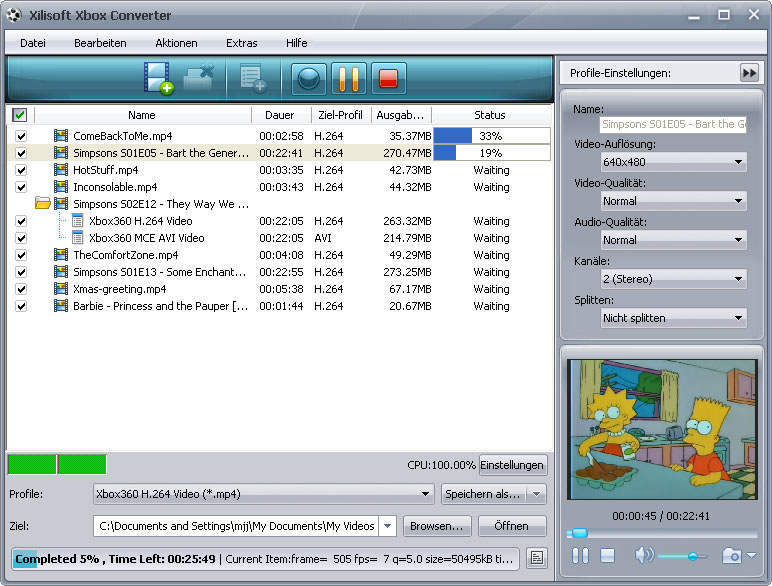This screenshot has width=772, height=586.
Task: Open the Hilfe menu
Action: (x=296, y=43)
